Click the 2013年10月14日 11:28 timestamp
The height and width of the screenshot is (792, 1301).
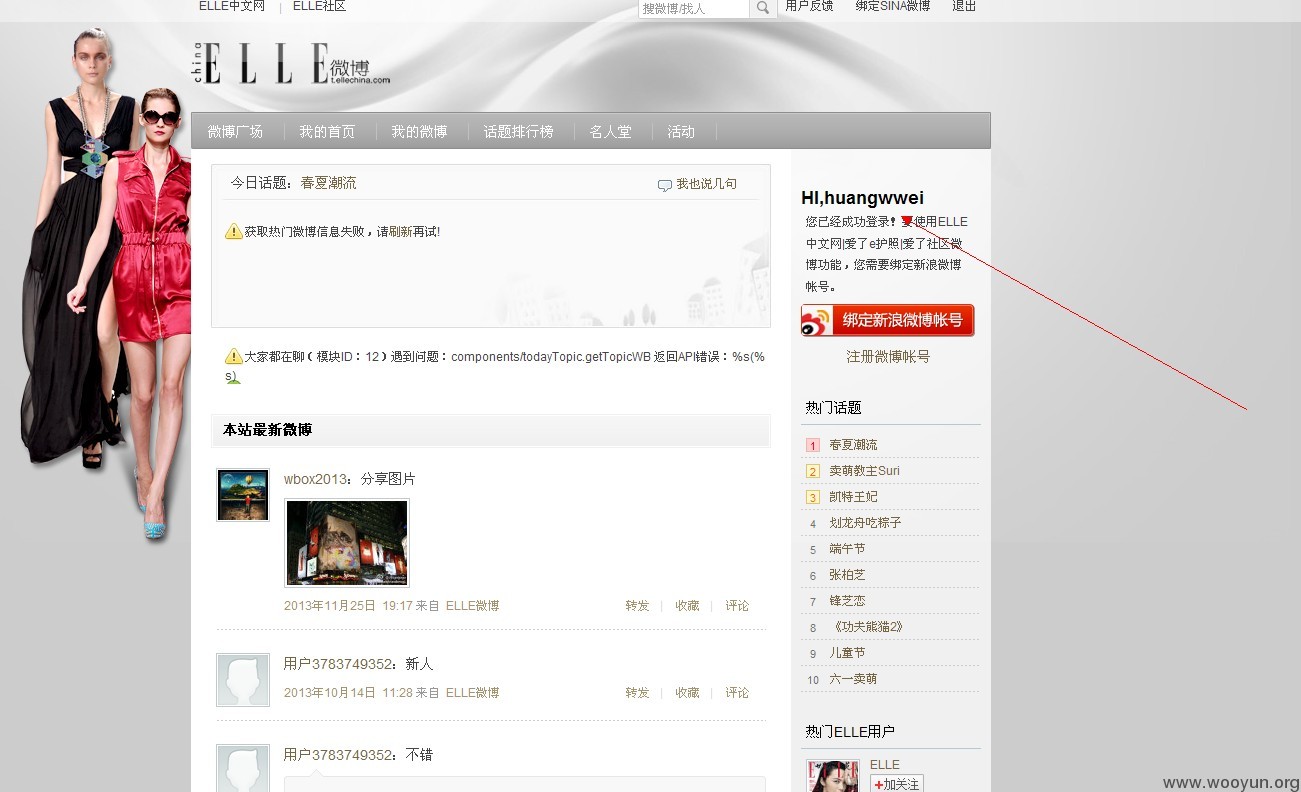coord(348,693)
